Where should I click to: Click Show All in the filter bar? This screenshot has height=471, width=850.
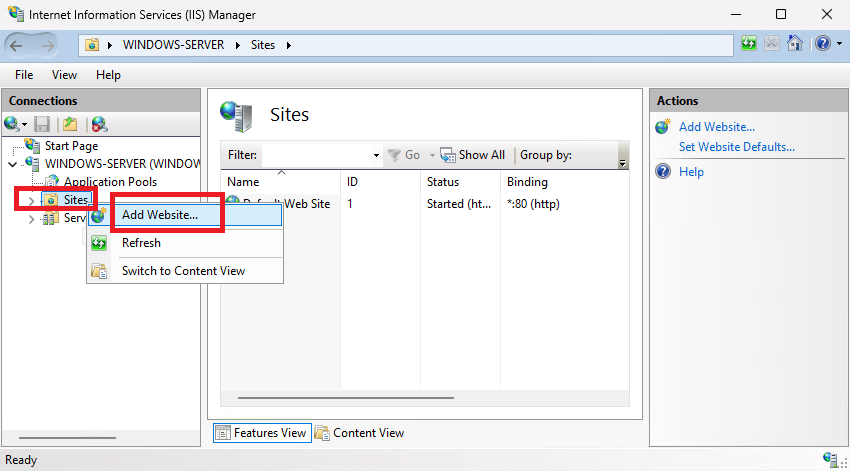(x=473, y=155)
